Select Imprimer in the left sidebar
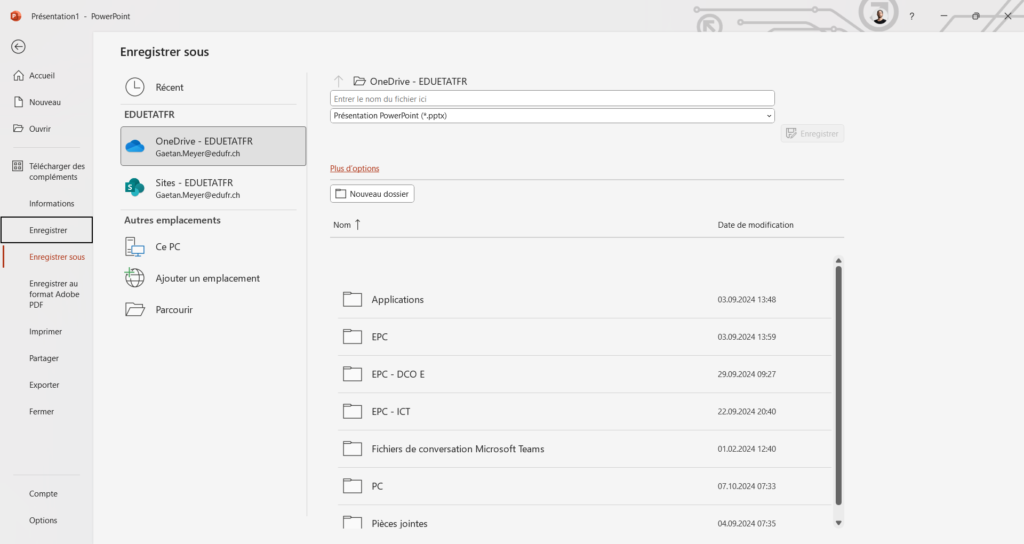Viewport: 1024px width, 544px height. [46, 332]
